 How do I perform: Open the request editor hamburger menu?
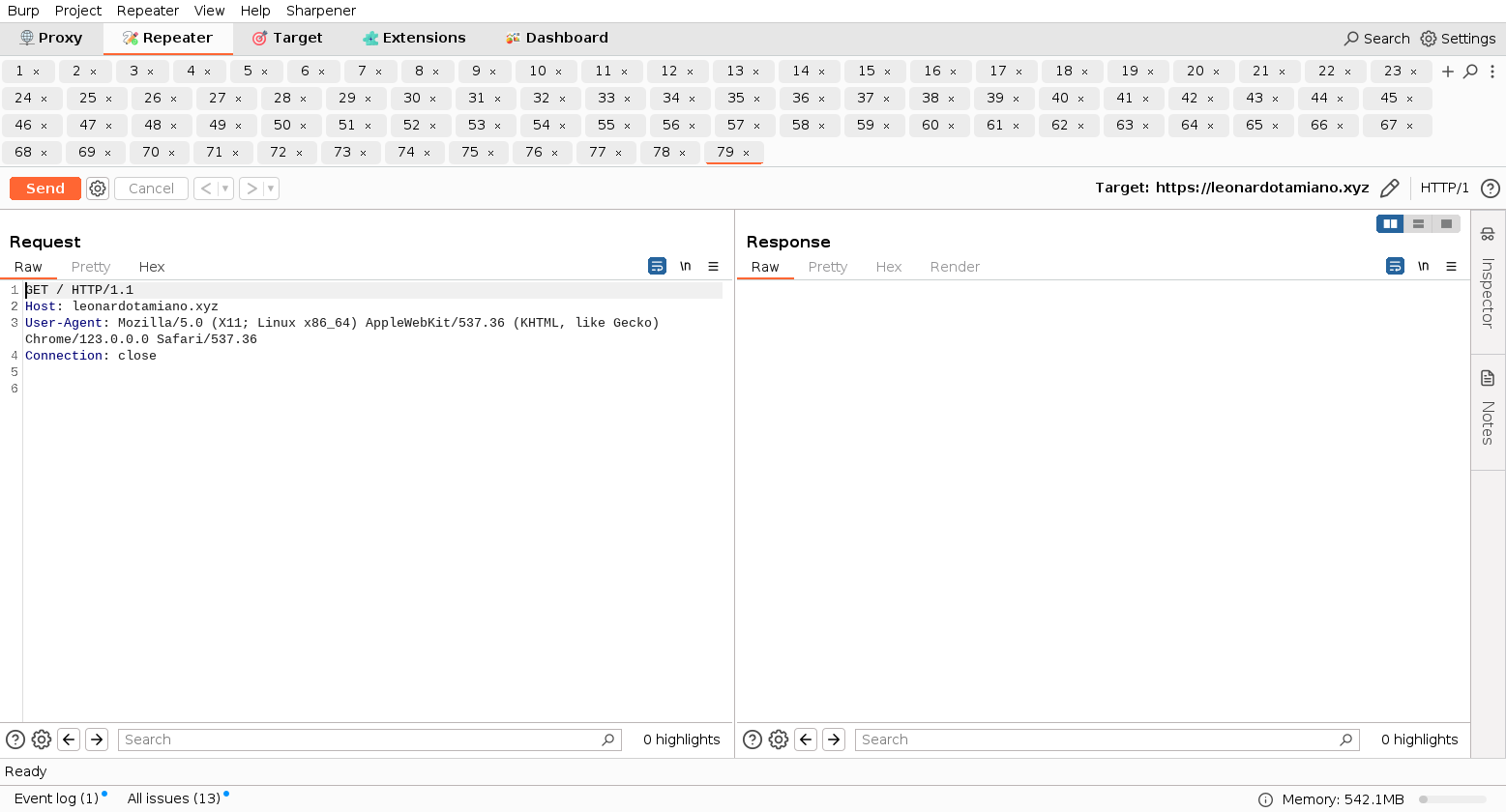coord(713,266)
